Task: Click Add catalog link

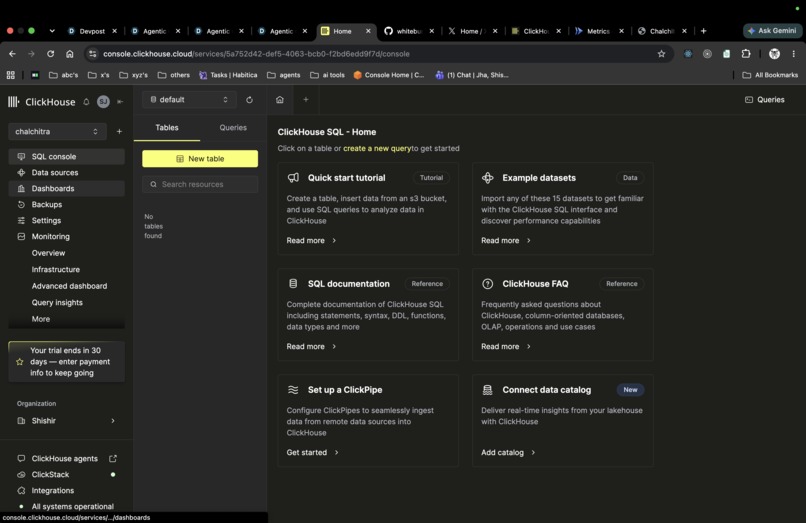Action: pos(508,452)
